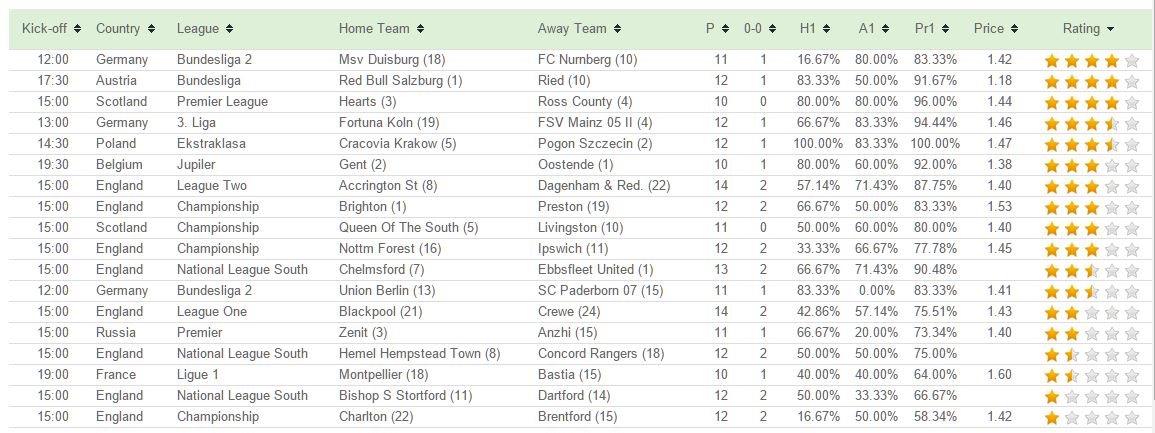Click sort icon beside League header
Viewport: 1155px width, 433px height.
click(x=229, y=29)
